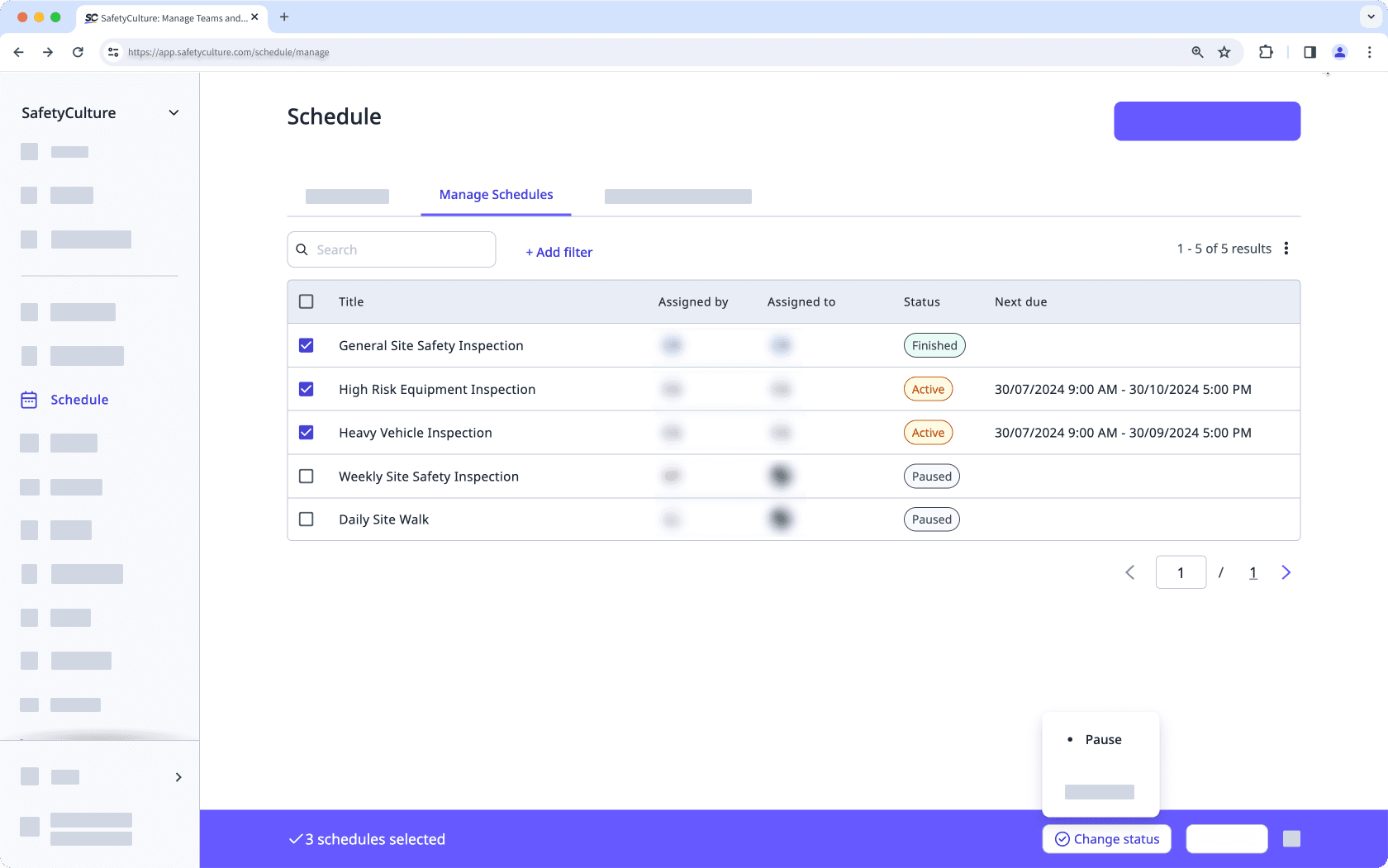Click the page reload icon
Screen dimensions: 1388x868
coord(78,51)
